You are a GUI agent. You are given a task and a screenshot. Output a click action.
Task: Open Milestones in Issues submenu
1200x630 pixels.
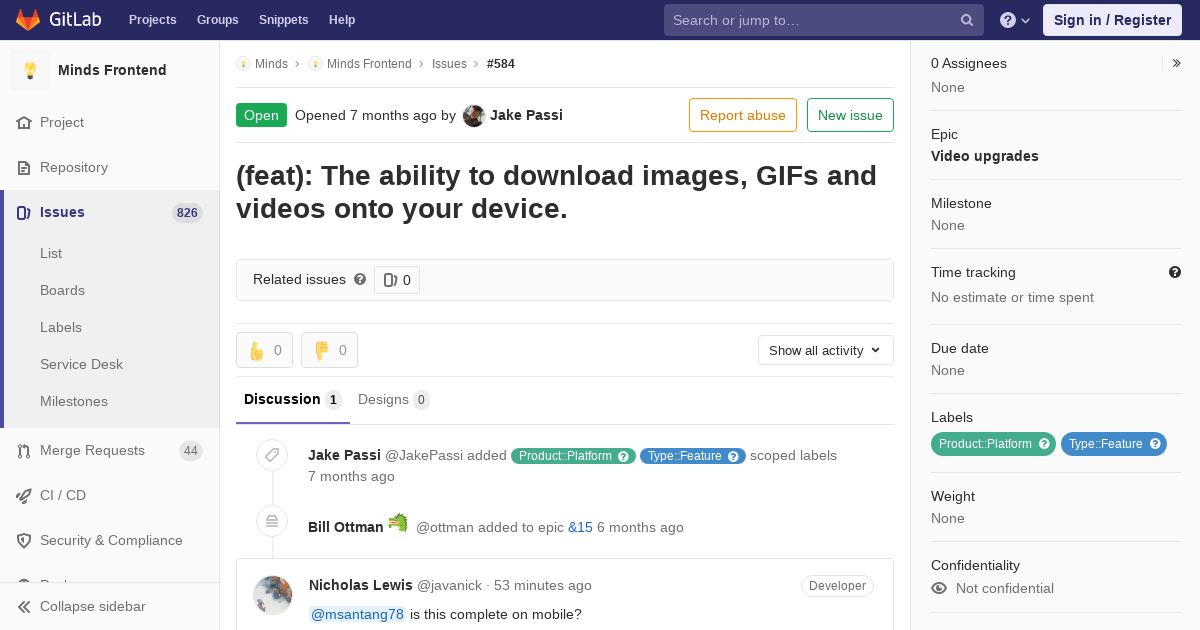tap(74, 401)
